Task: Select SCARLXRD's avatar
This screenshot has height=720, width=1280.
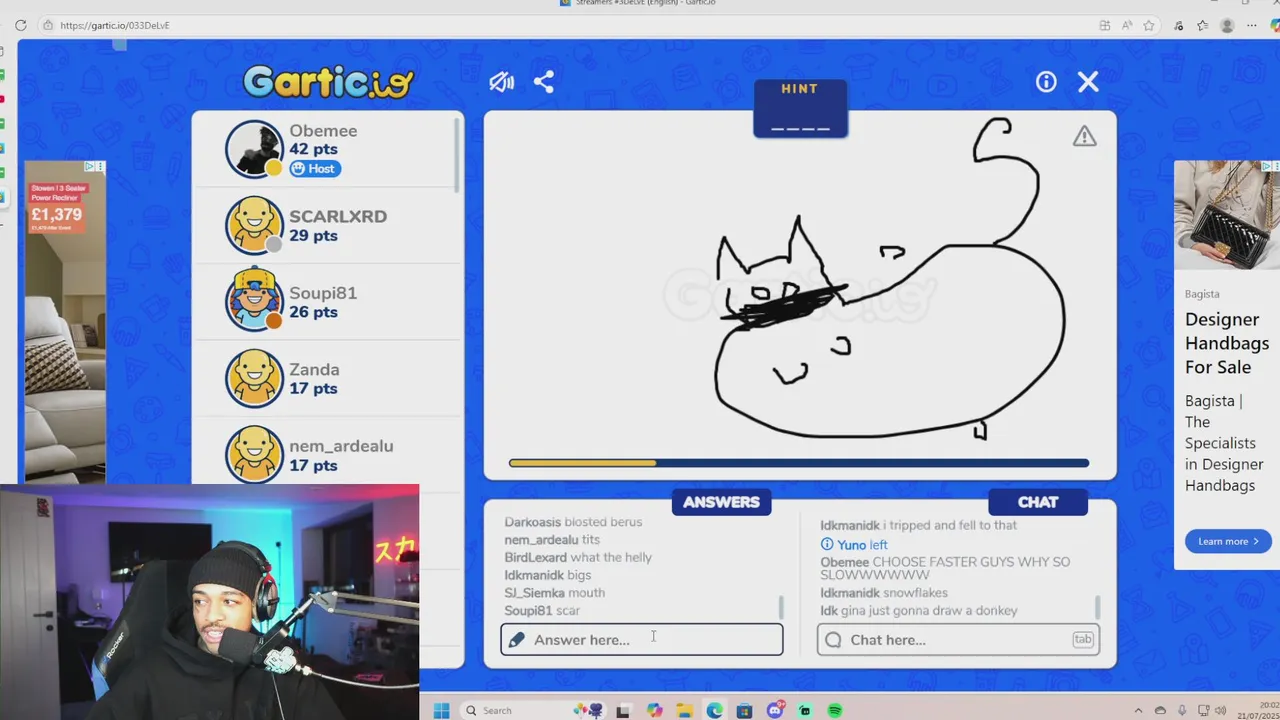Action: pyautogui.click(x=254, y=225)
